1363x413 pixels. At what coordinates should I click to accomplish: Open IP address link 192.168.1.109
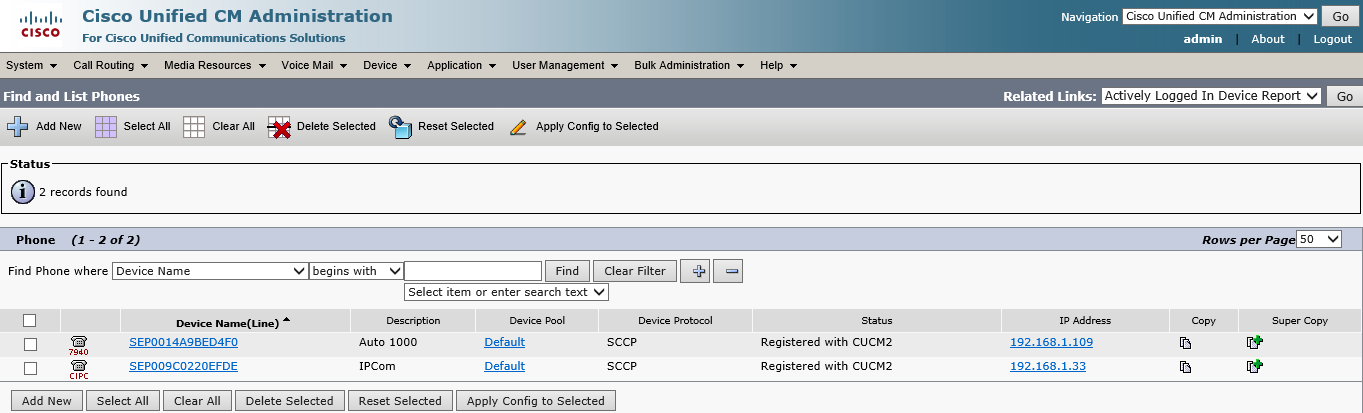[x=1051, y=342]
